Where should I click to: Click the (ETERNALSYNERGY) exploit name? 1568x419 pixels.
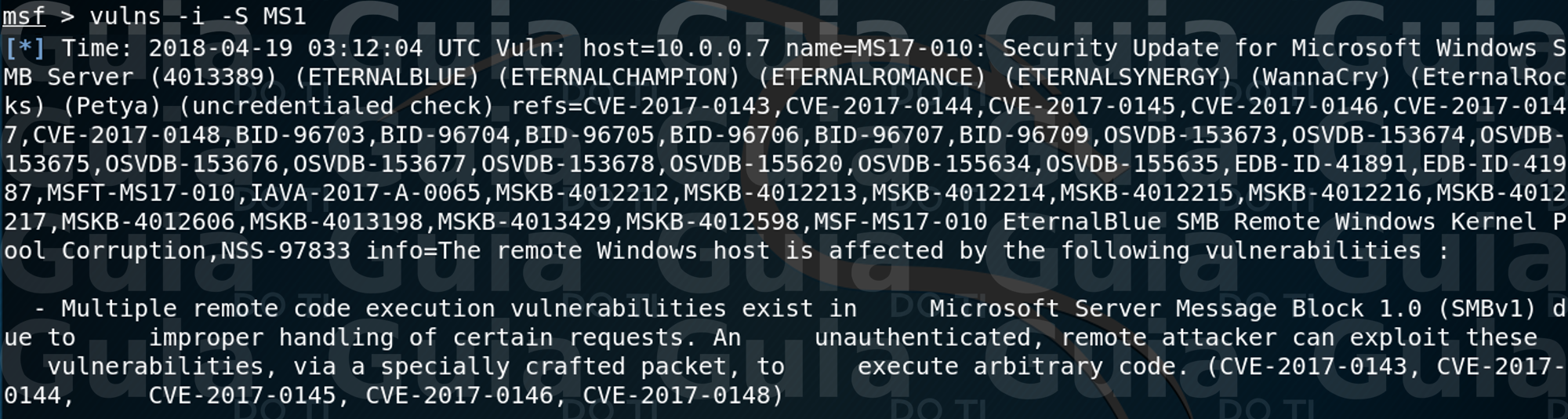(x=1116, y=78)
